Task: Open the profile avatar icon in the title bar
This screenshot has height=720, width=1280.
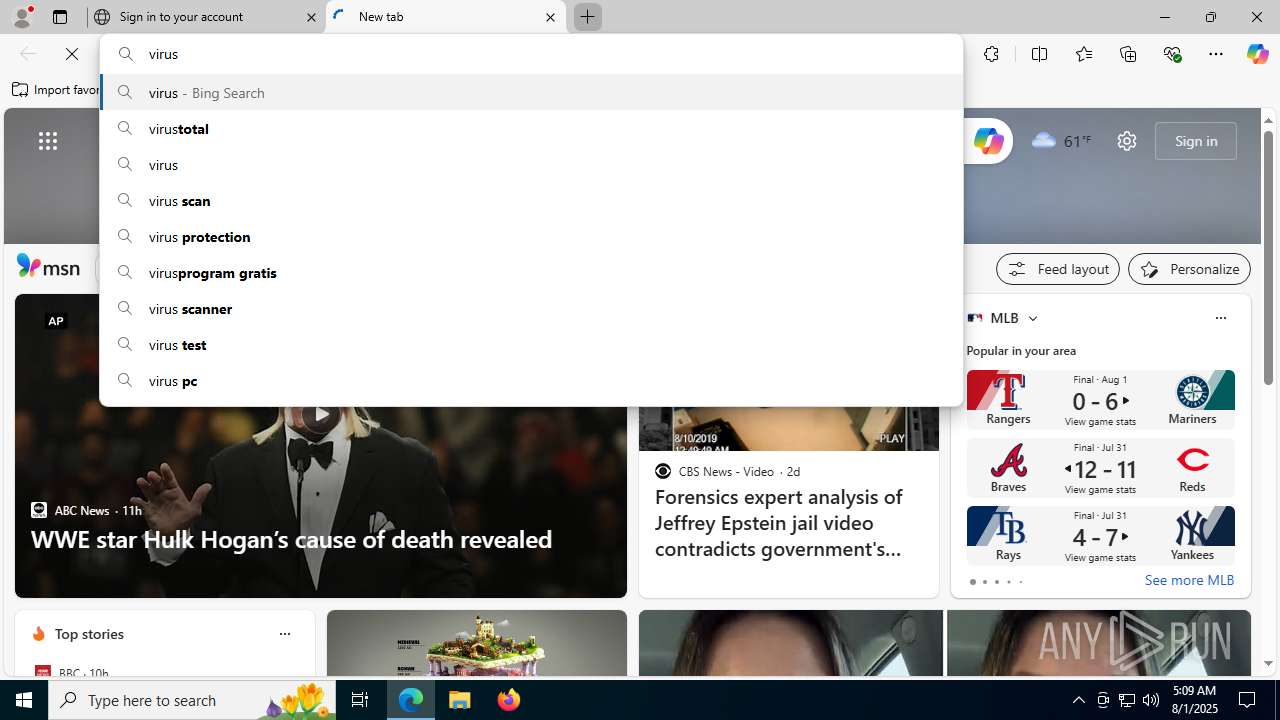Action: [21, 17]
